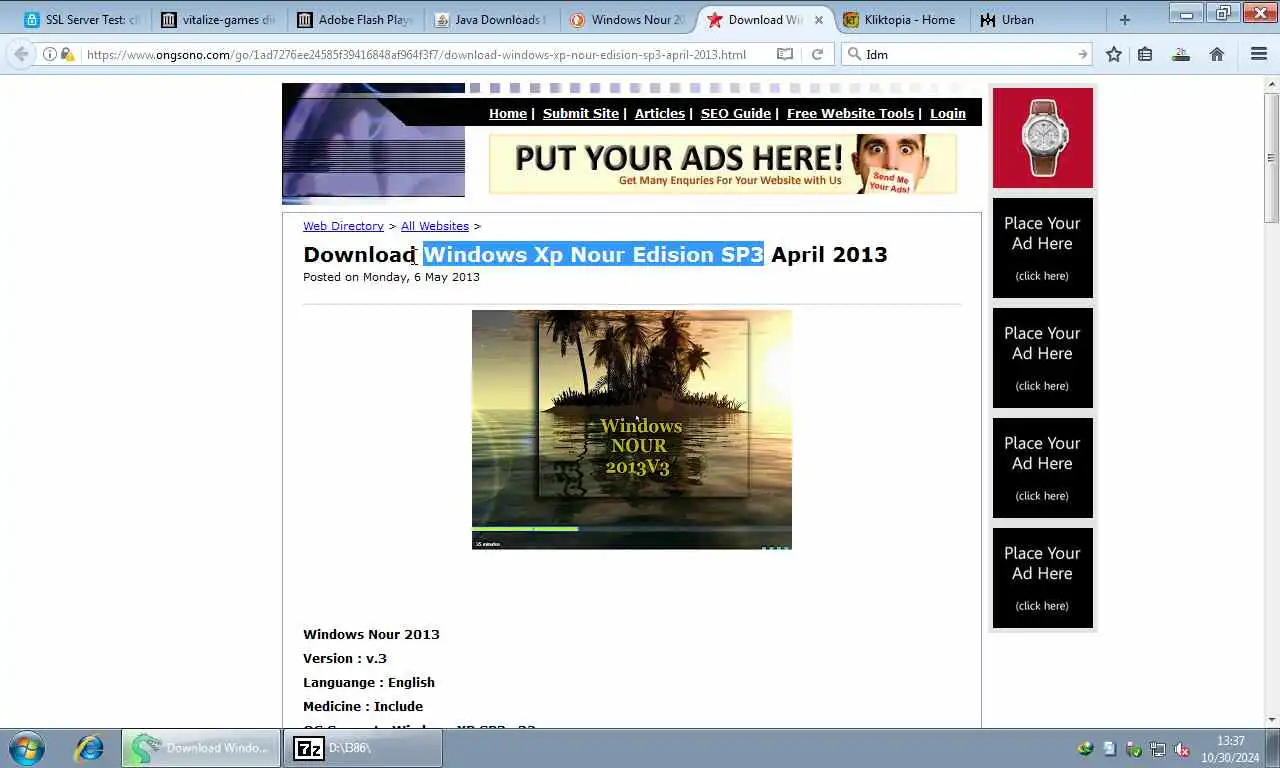1280x768 pixels.
Task: Bookmark this page with the star icon
Action: tap(1114, 54)
